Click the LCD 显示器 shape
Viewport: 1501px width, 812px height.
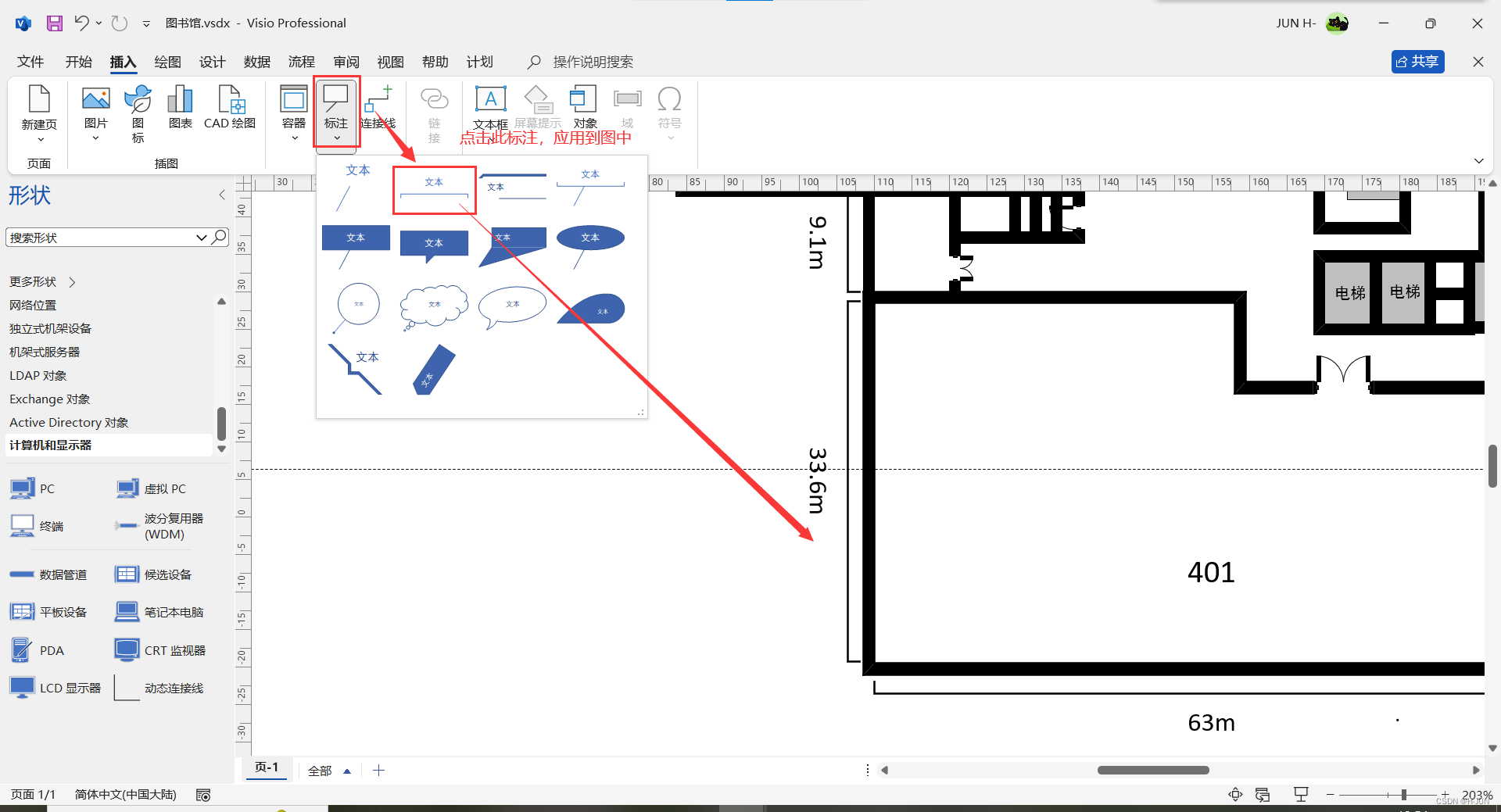click(56, 688)
